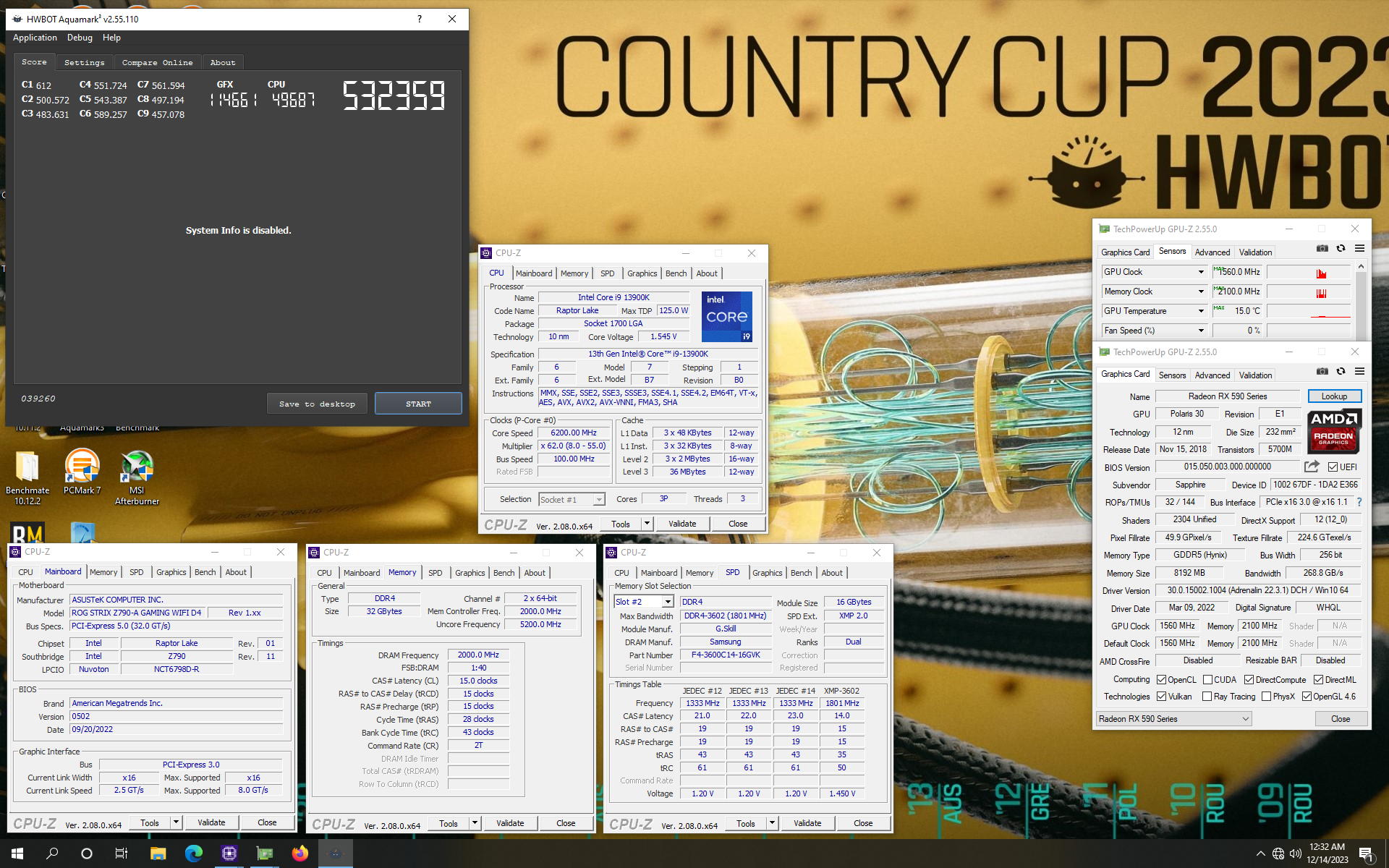This screenshot has width=1389, height=868.
Task: Toggle the Ray Tracing checkbox
Action: pos(1207,697)
